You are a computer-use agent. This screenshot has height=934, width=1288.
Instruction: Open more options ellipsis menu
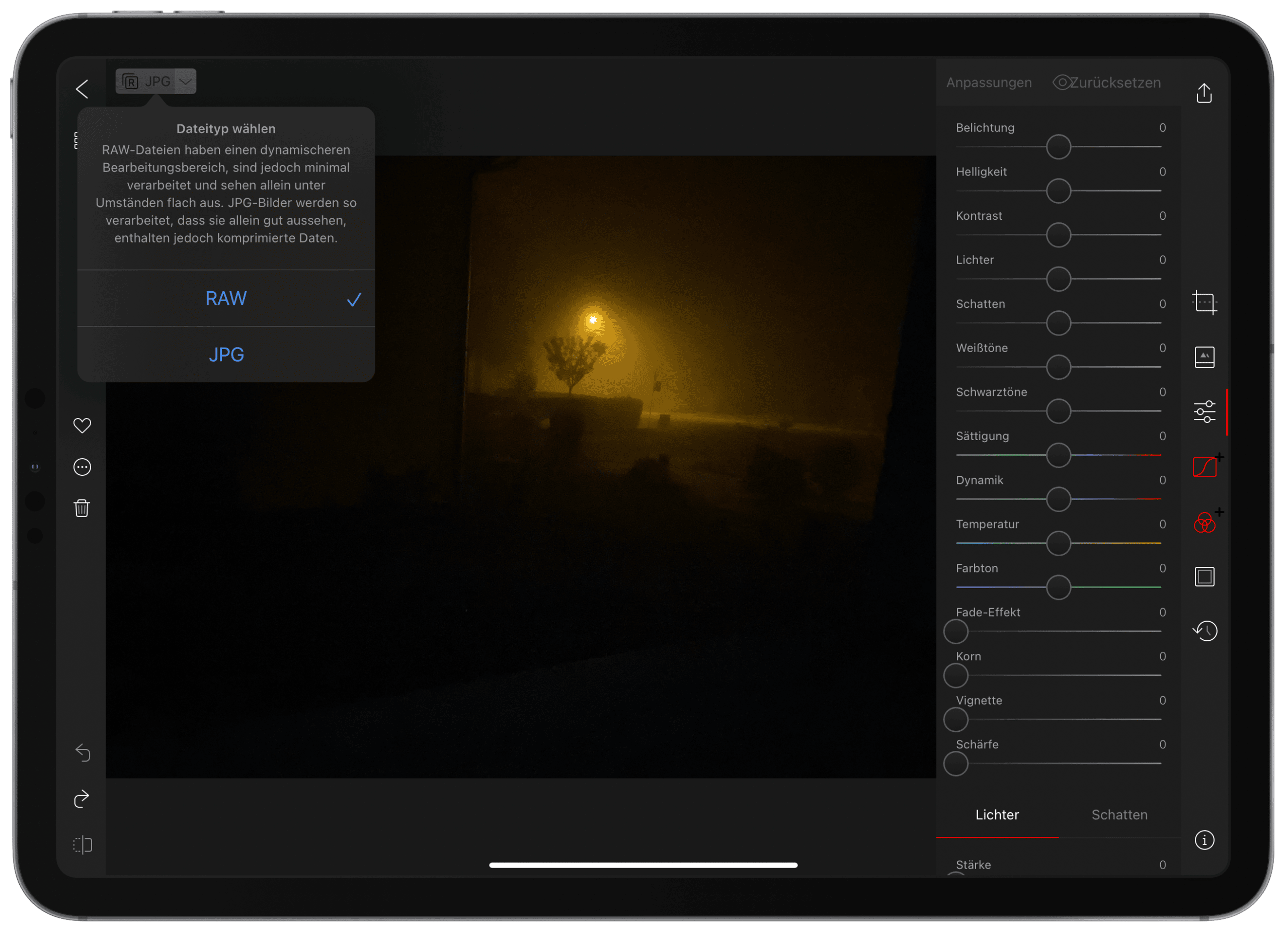83,467
